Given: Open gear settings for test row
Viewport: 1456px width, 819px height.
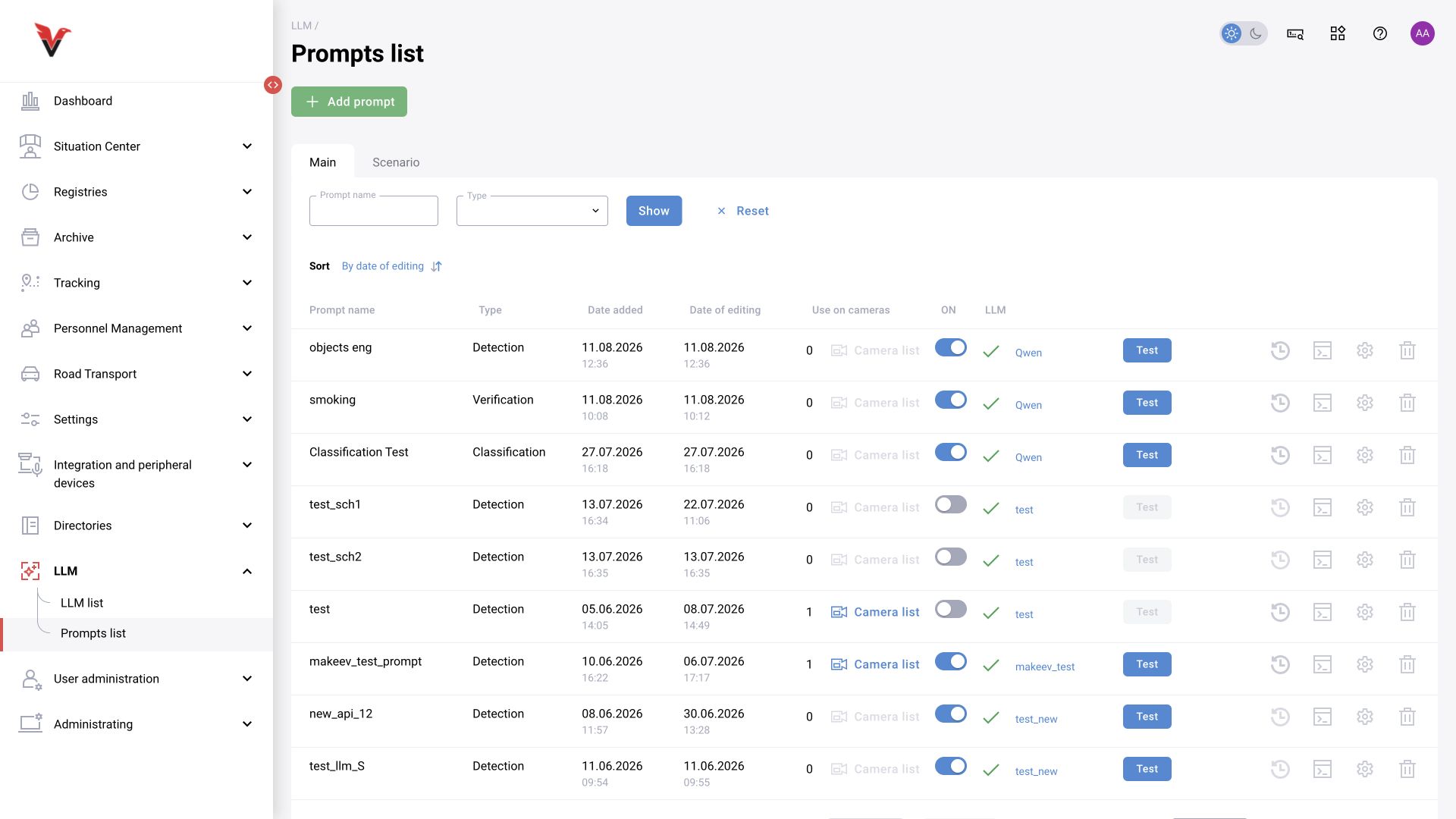Looking at the screenshot, I should coord(1365,612).
